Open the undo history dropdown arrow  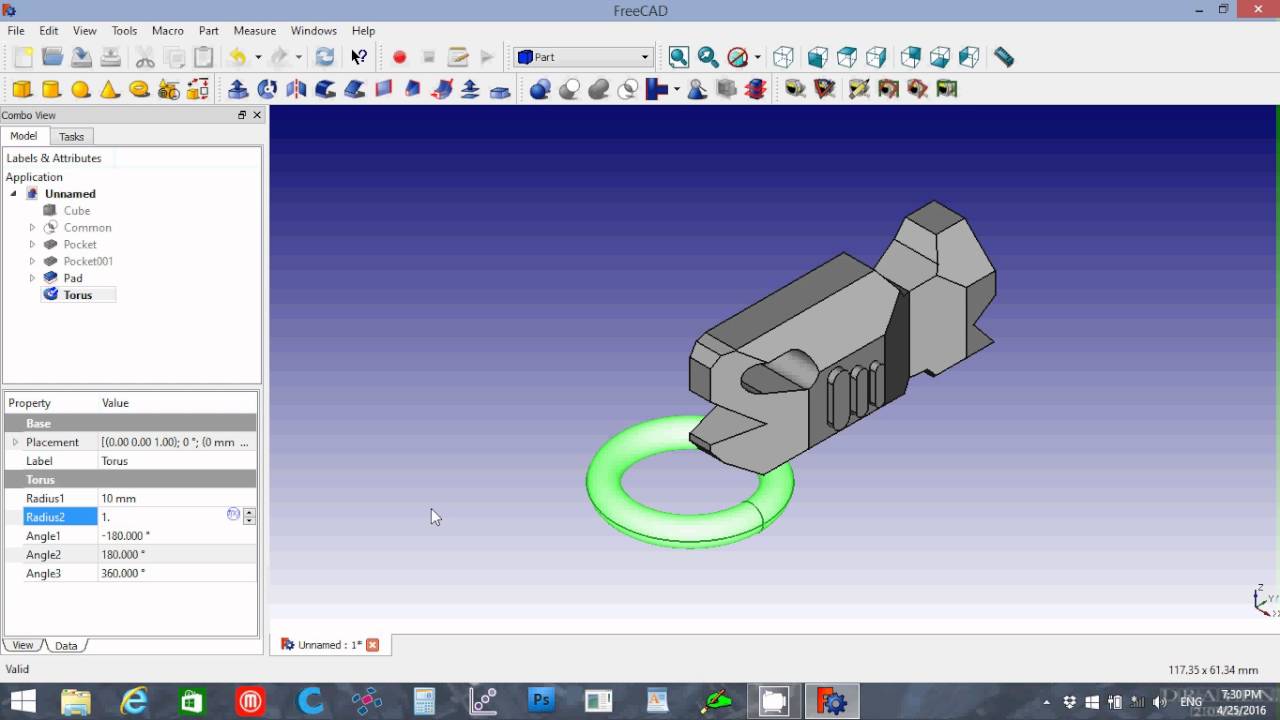(258, 57)
